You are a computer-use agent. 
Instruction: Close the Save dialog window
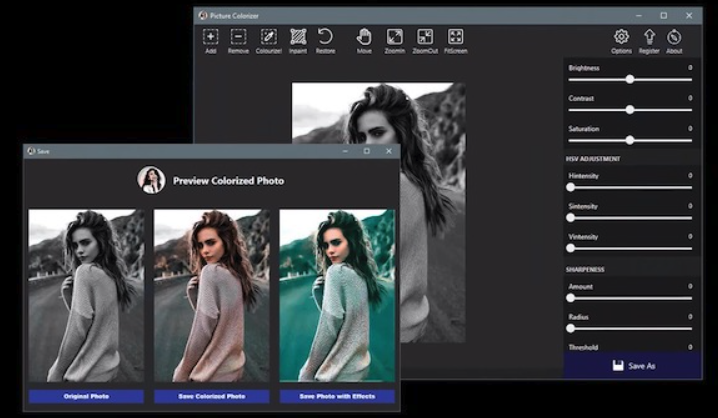pos(389,151)
